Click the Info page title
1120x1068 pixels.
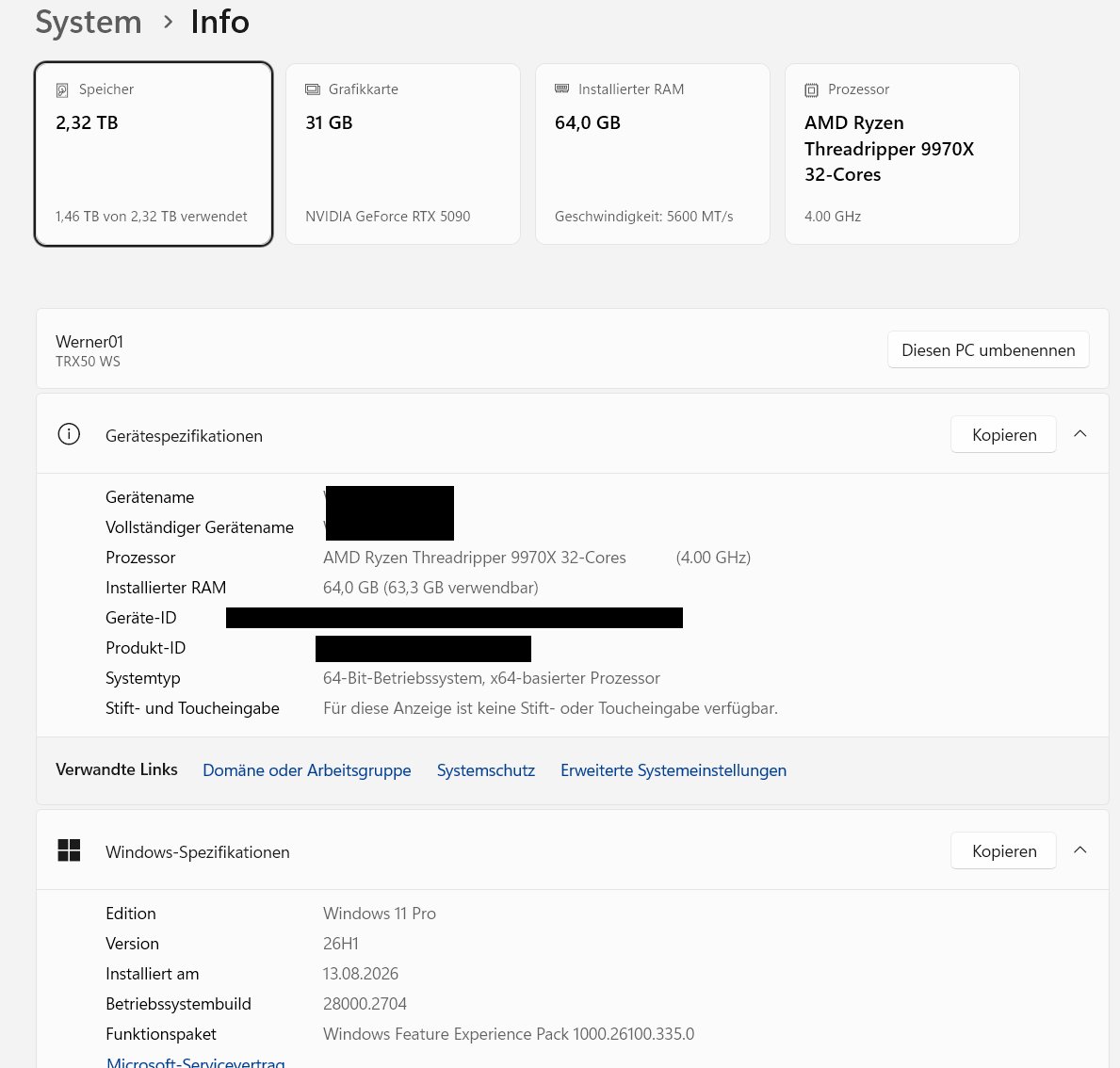coord(220,23)
